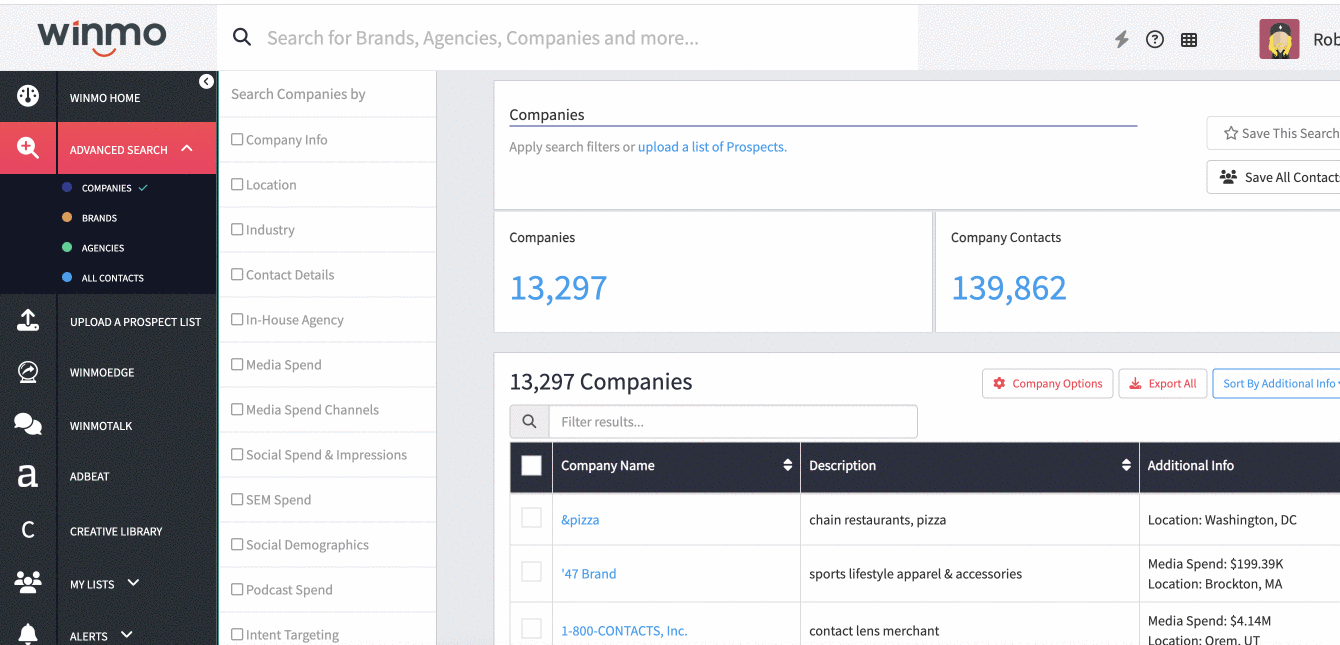Image resolution: width=1340 pixels, height=645 pixels.
Task: Click the Advanced Search magnifier icon
Action: coord(28,148)
